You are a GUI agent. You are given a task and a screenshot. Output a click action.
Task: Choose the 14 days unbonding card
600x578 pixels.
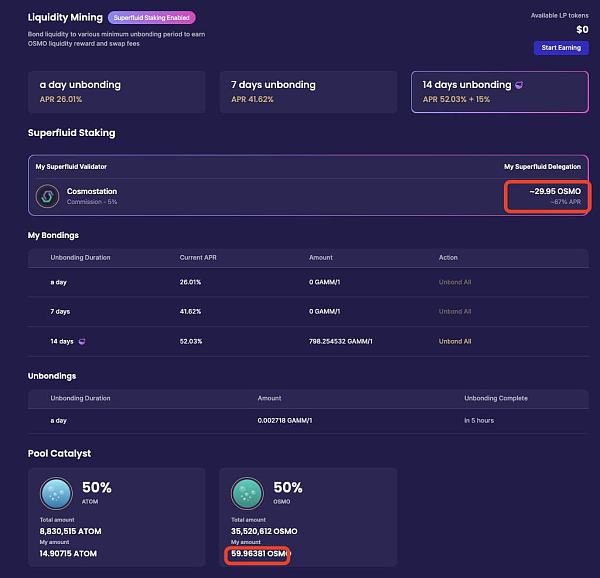click(x=499, y=92)
